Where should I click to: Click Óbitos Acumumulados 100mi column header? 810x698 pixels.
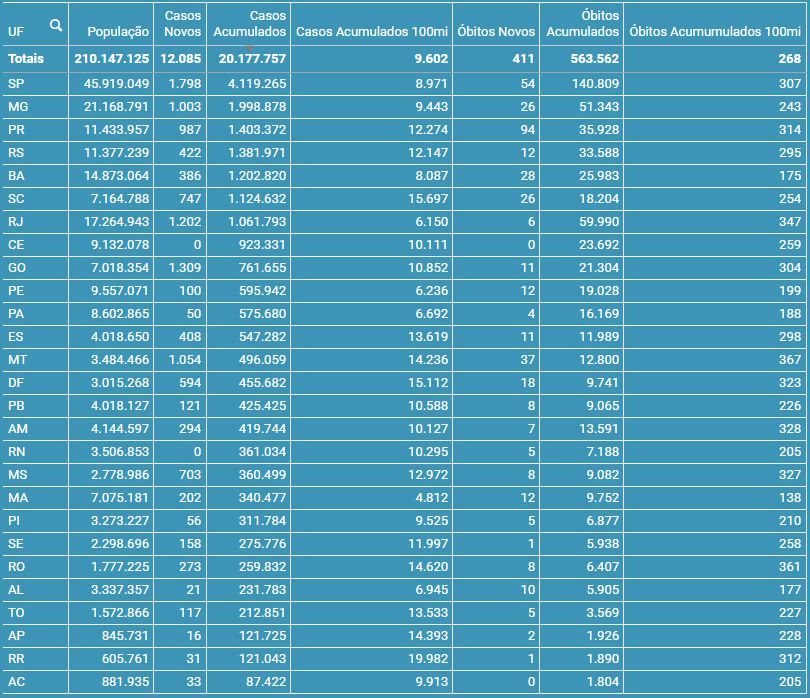pyautogui.click(x=715, y=32)
